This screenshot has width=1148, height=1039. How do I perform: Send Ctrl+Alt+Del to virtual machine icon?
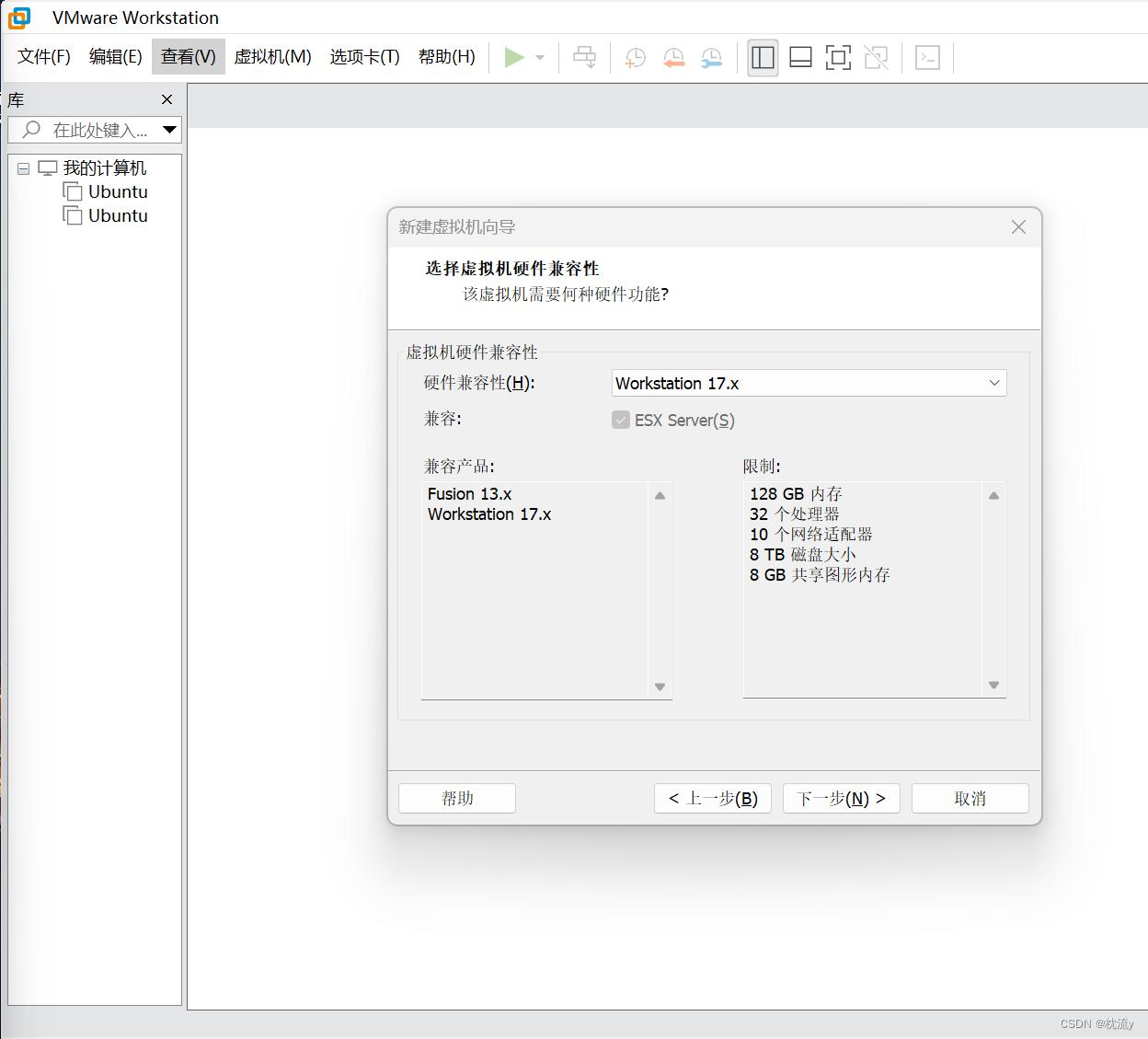click(584, 57)
